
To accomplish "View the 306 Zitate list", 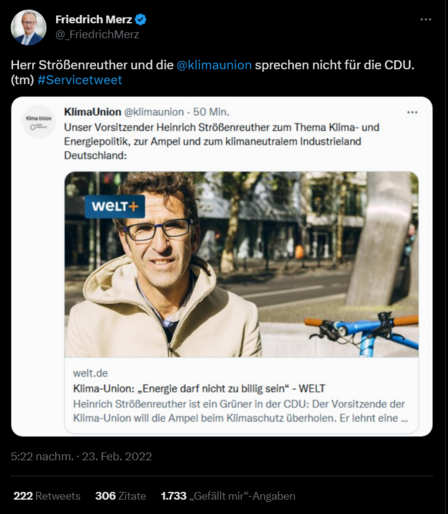I will click(x=120, y=496).
